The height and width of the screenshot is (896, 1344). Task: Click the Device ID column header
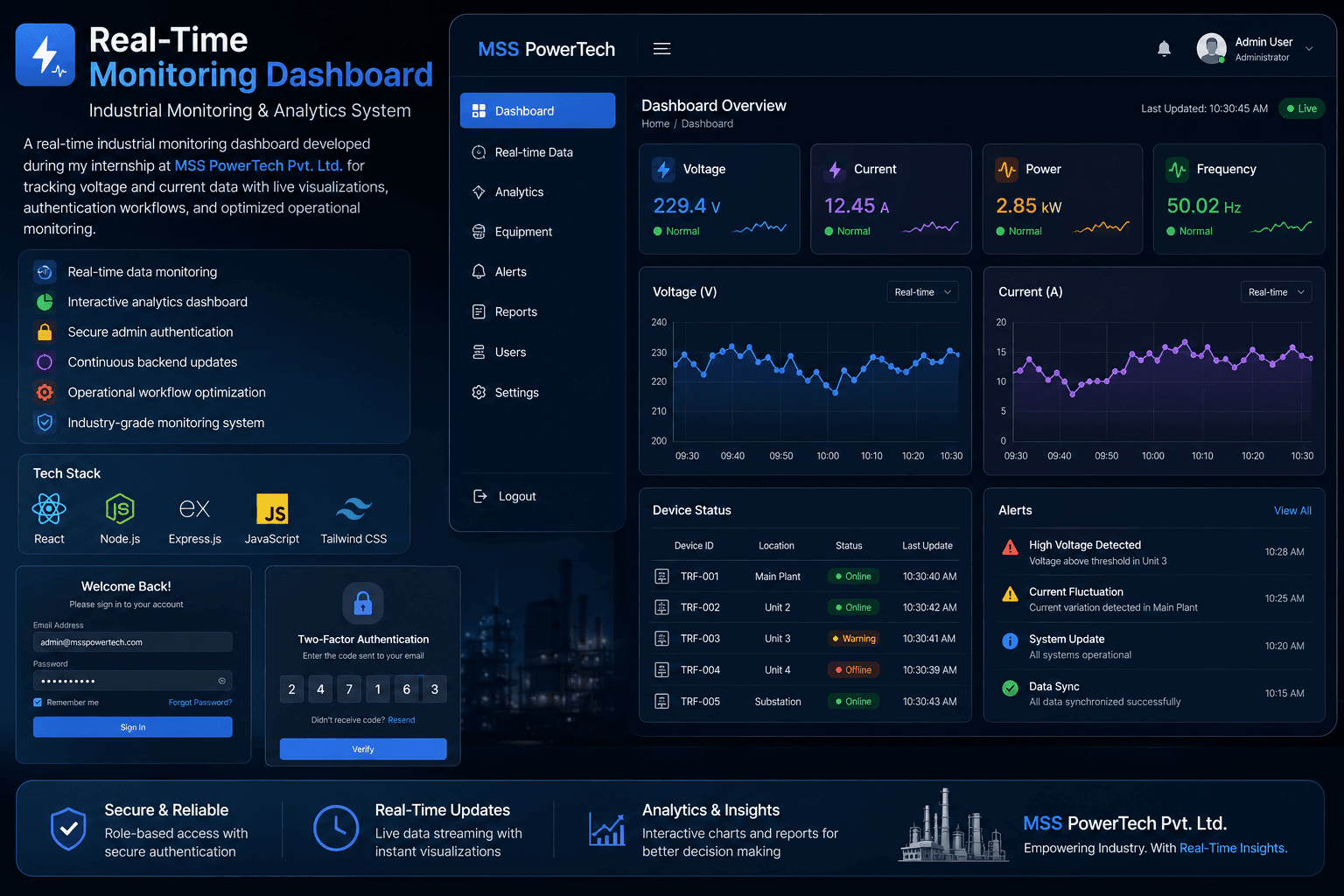coord(694,546)
